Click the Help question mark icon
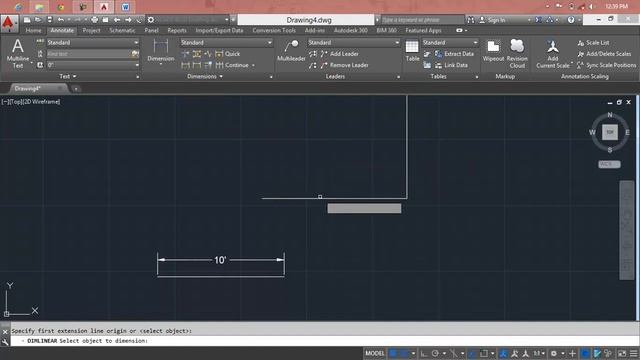The width and height of the screenshot is (640, 360). coord(571,20)
